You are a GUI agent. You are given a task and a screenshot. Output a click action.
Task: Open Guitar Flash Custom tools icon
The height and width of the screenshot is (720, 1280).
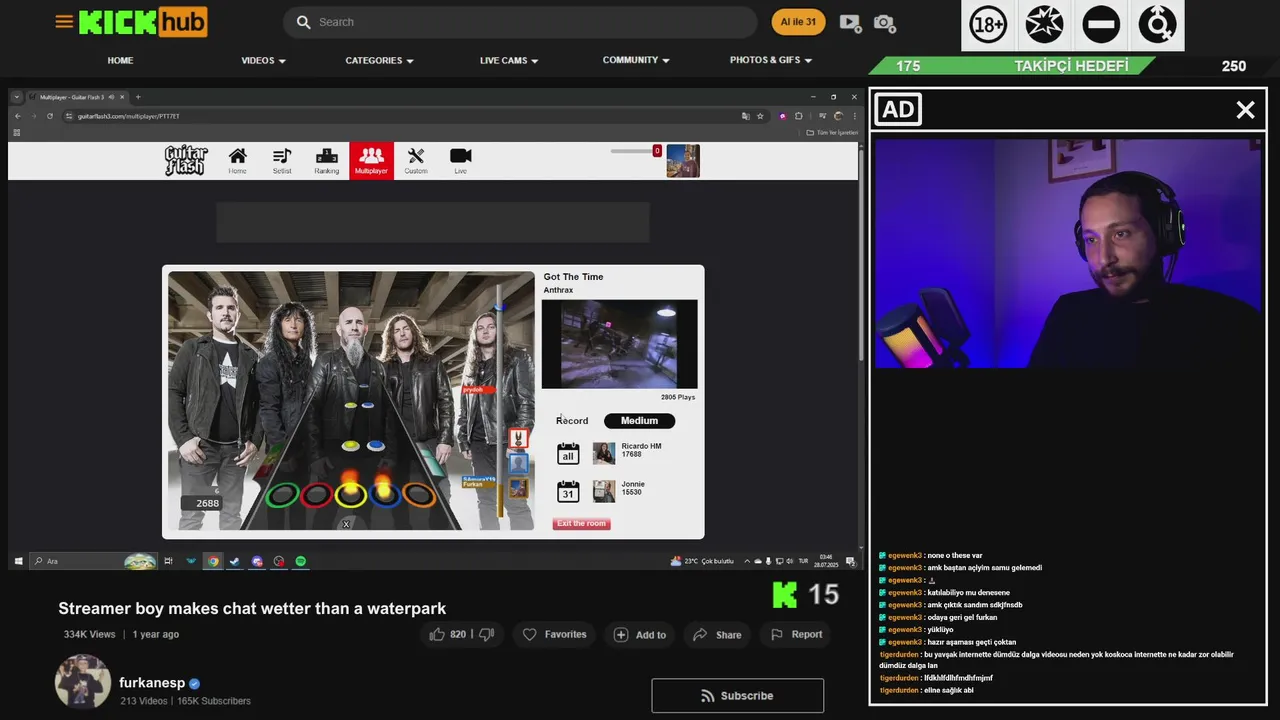416,160
